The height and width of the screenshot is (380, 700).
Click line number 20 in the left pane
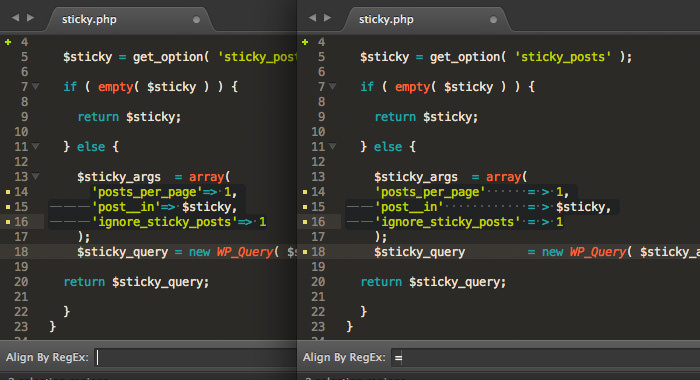pos(21,282)
